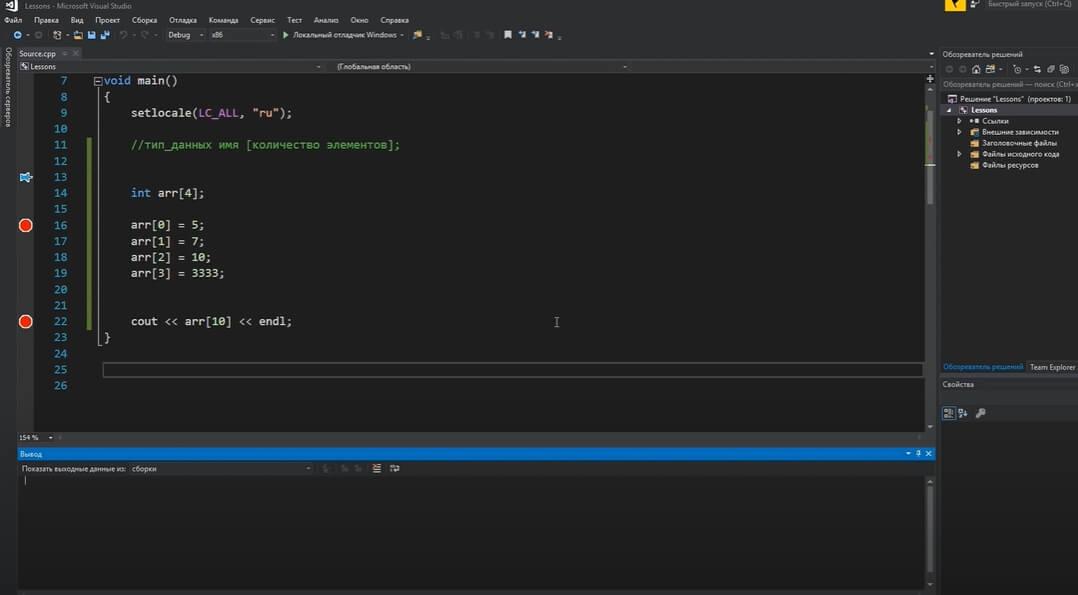Click the Show All Files icon
The width and height of the screenshot is (1078, 595).
point(1064,69)
